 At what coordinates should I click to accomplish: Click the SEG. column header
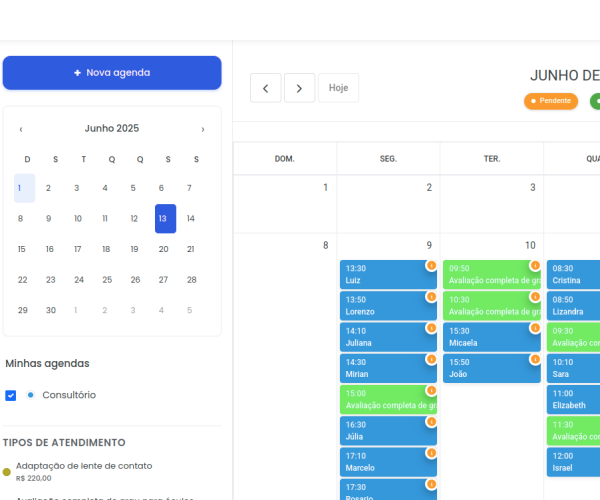(388, 159)
